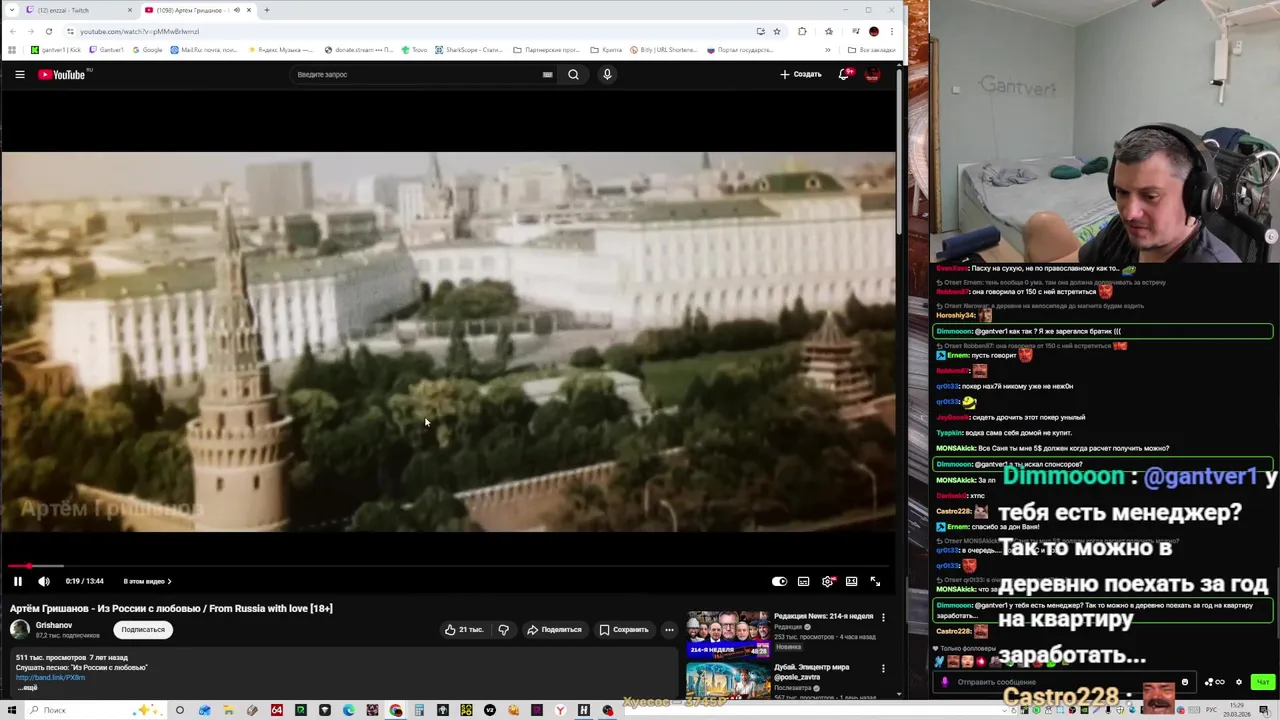This screenshot has width=1280, height=720.
Task: Open a new browser tab with plus
Action: pos(267,10)
